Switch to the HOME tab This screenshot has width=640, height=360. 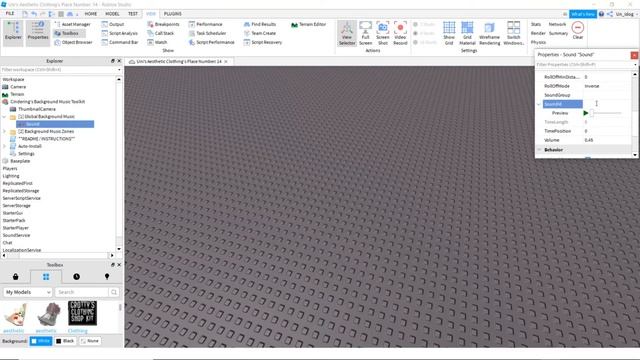[91, 14]
